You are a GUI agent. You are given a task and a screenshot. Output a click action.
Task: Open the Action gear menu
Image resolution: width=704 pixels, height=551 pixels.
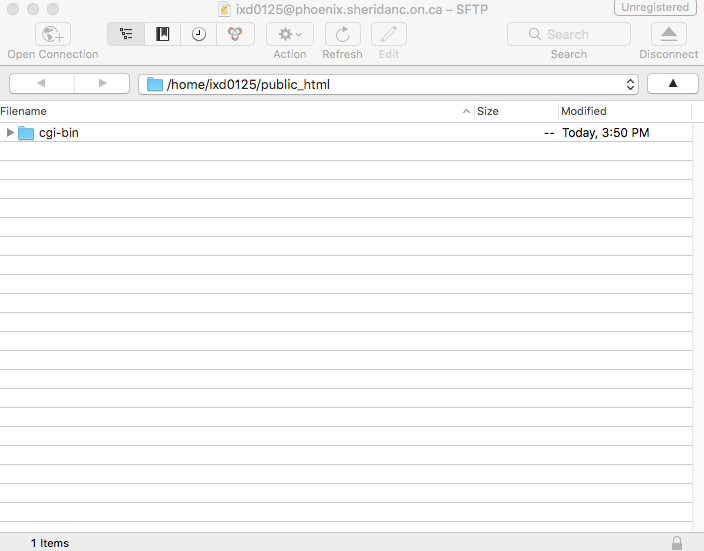coord(290,34)
